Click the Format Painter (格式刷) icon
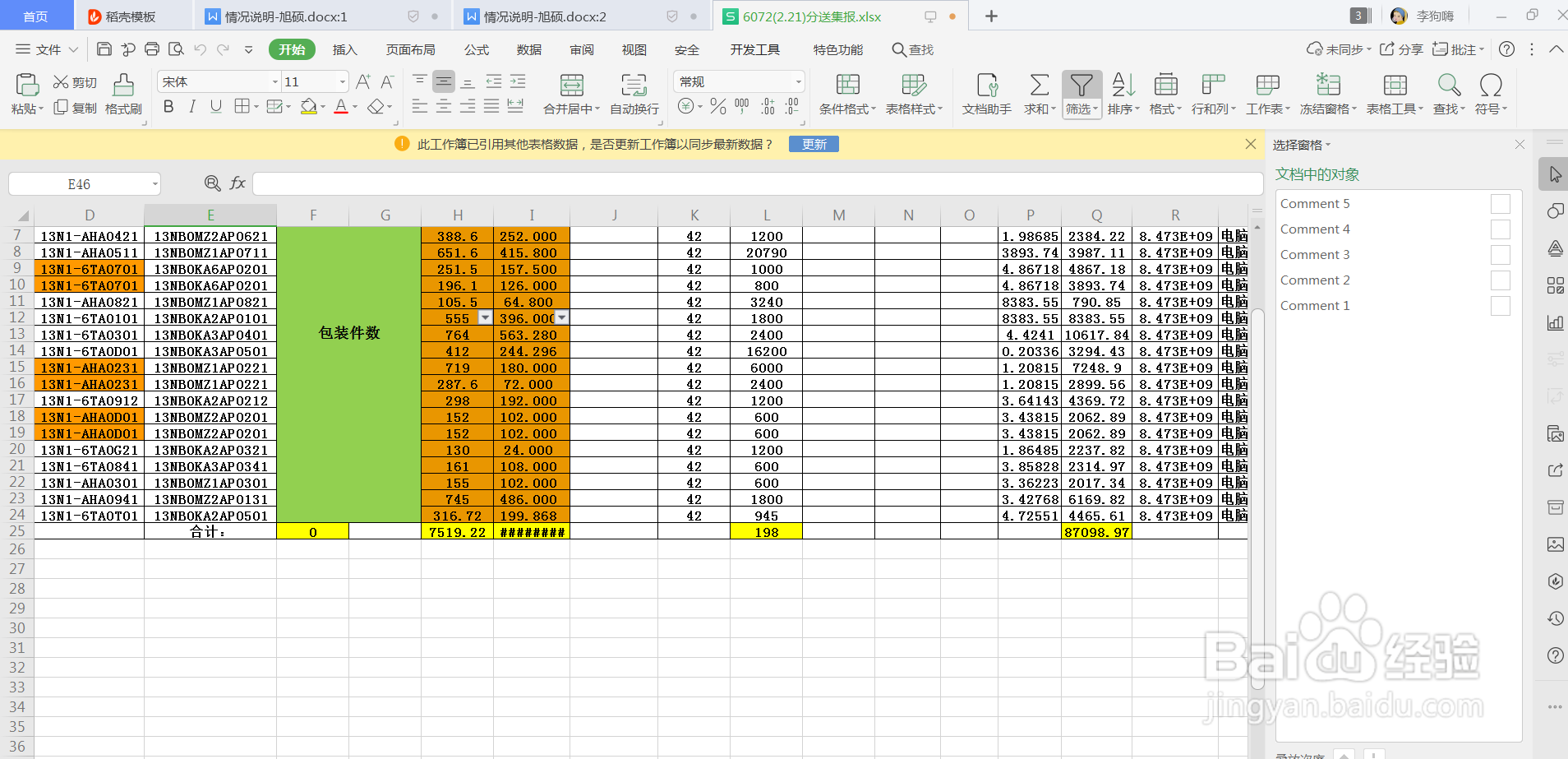The width and height of the screenshot is (1568, 759). (x=123, y=86)
